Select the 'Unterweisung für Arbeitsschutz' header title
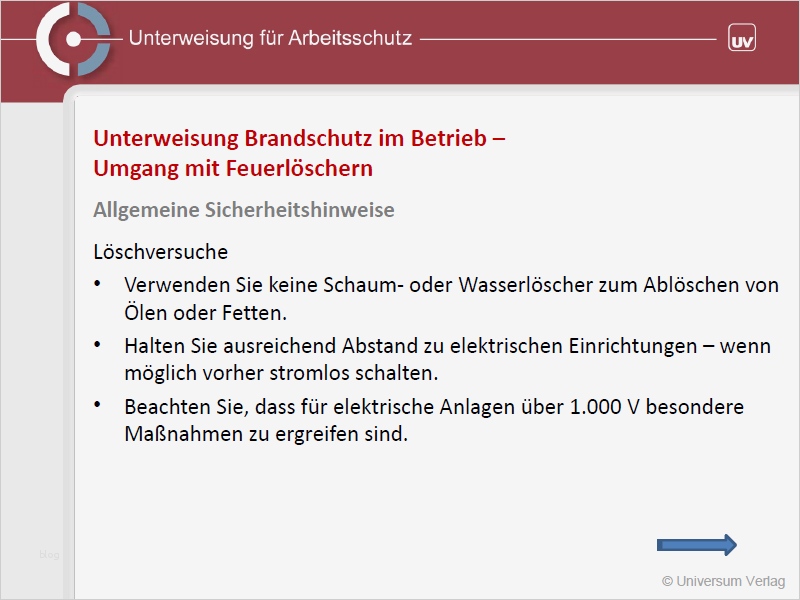800x600 pixels. tap(270, 39)
